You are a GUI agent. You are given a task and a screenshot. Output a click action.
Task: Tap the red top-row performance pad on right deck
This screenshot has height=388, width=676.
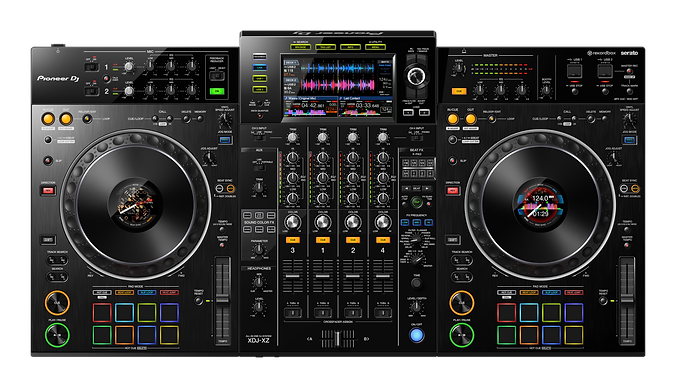[x=507, y=313]
